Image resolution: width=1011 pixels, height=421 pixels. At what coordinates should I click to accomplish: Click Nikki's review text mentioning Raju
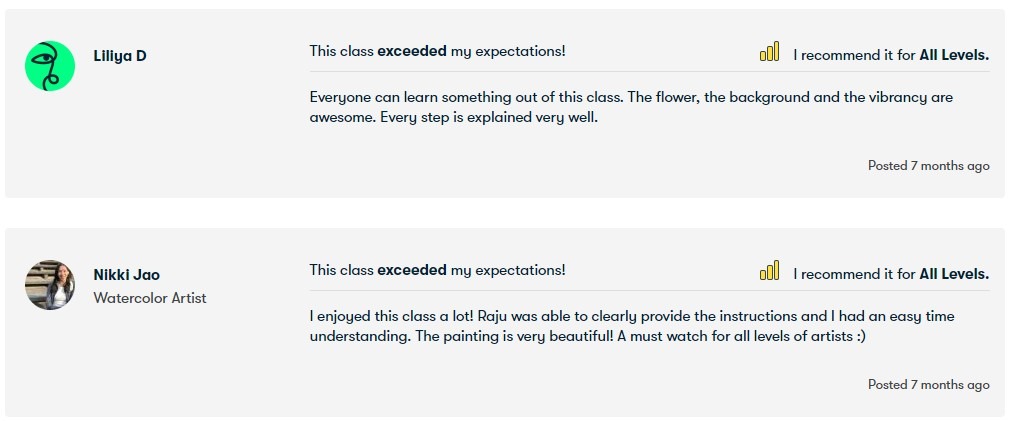[x=632, y=317]
